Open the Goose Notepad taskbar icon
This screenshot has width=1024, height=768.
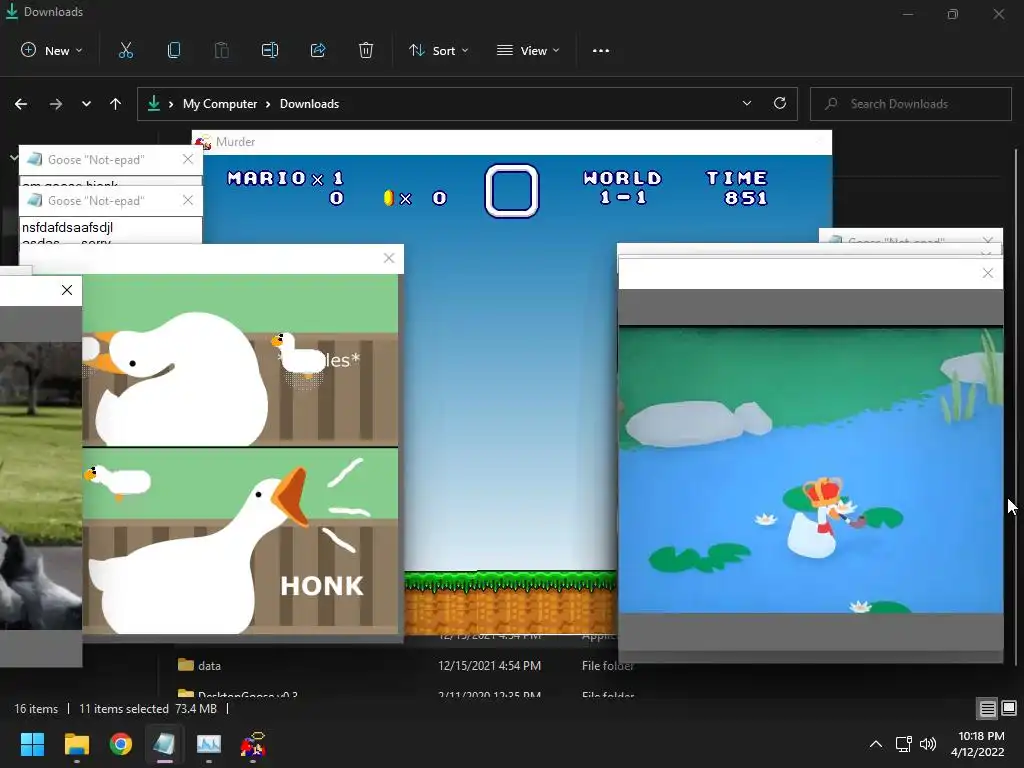click(x=164, y=744)
